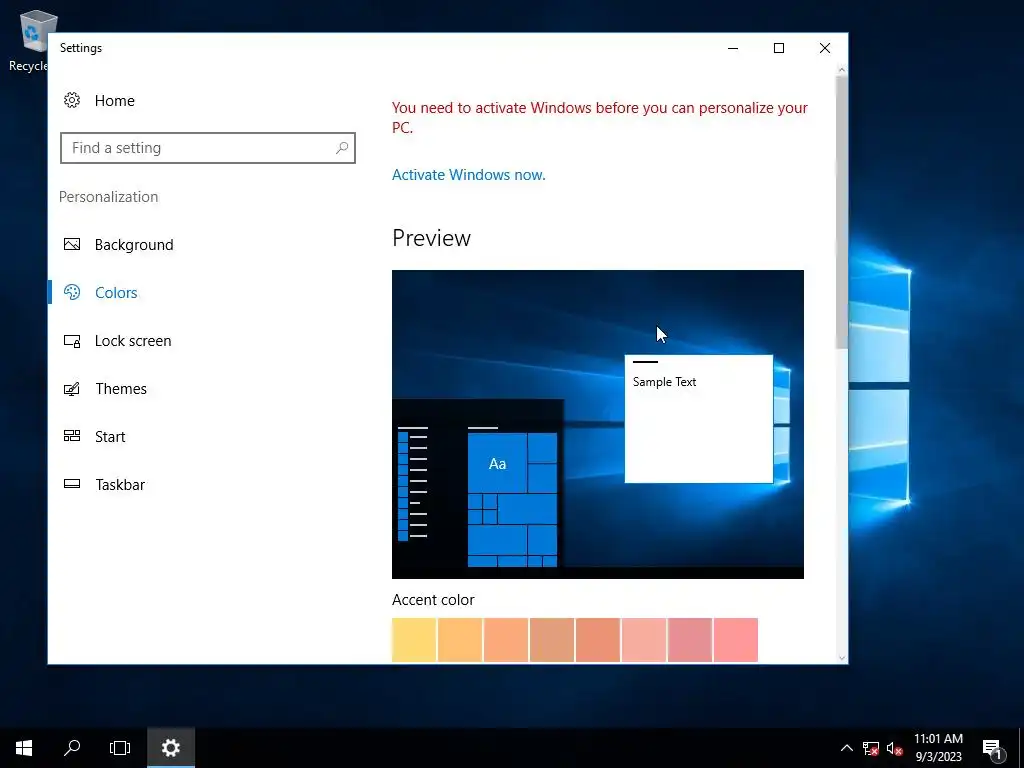The height and width of the screenshot is (768, 1024).
Task: Show hidden system tray icons
Action: [x=846, y=748]
